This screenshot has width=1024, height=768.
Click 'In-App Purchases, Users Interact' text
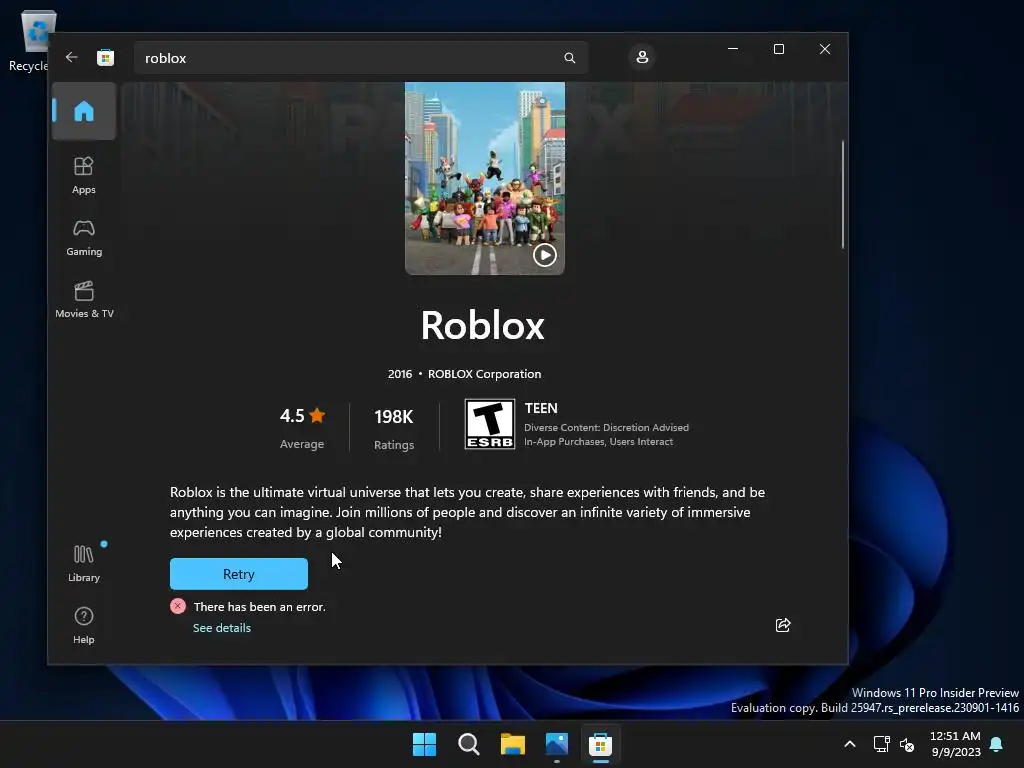pyautogui.click(x=598, y=441)
